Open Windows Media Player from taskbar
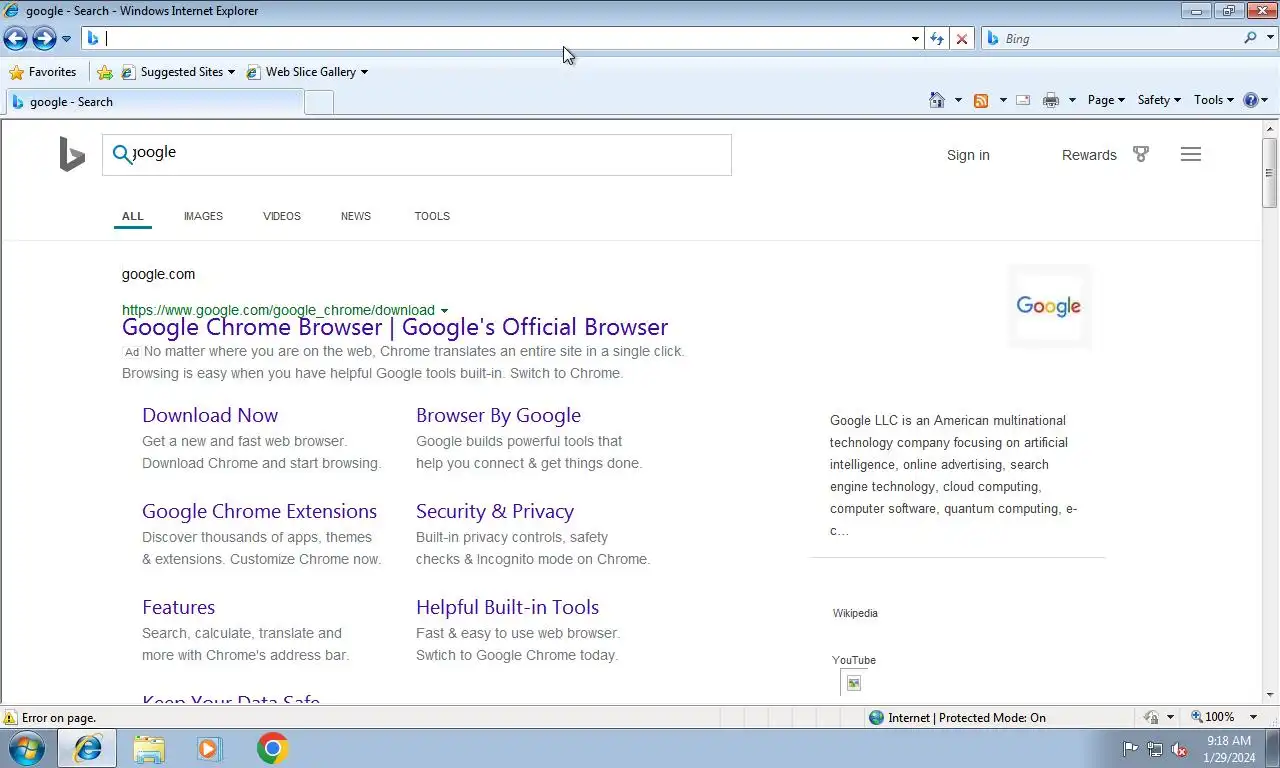This screenshot has width=1280, height=768. [209, 748]
